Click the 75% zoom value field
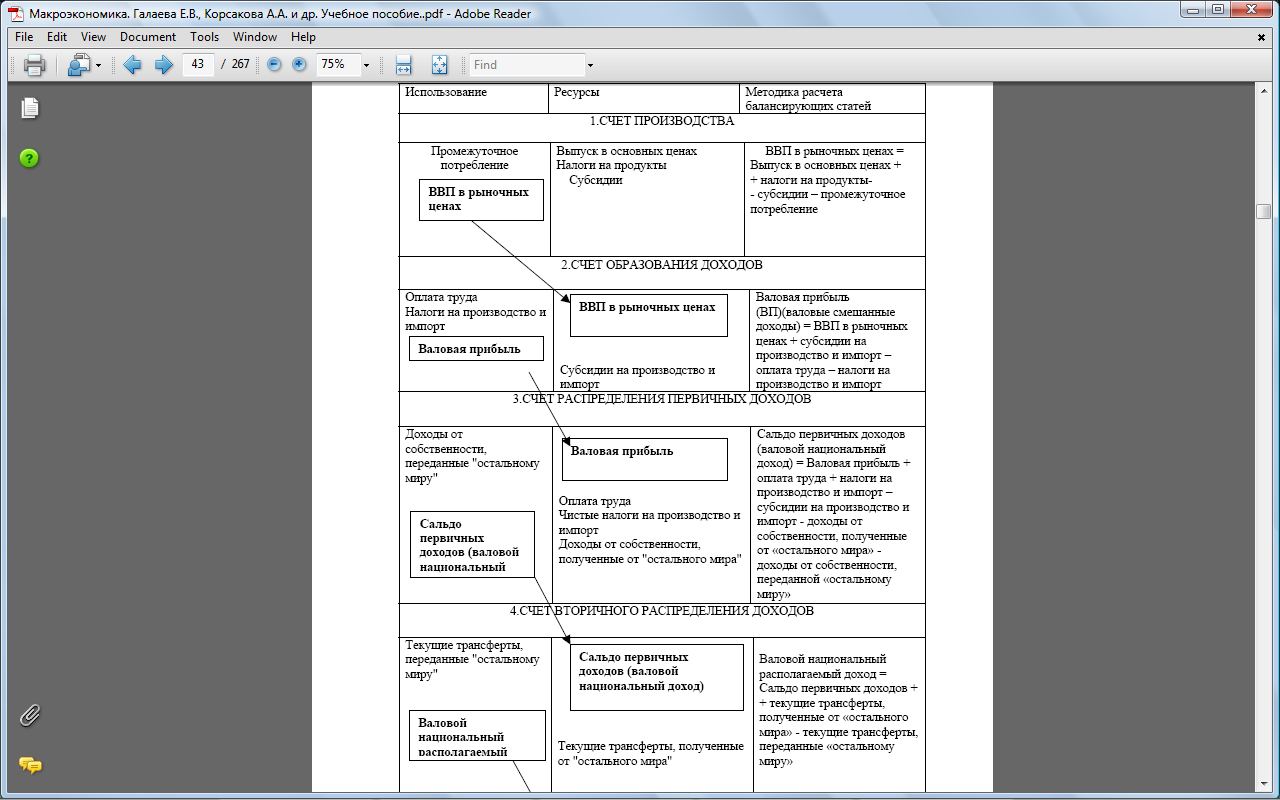The height and width of the screenshot is (800, 1280). click(x=338, y=64)
